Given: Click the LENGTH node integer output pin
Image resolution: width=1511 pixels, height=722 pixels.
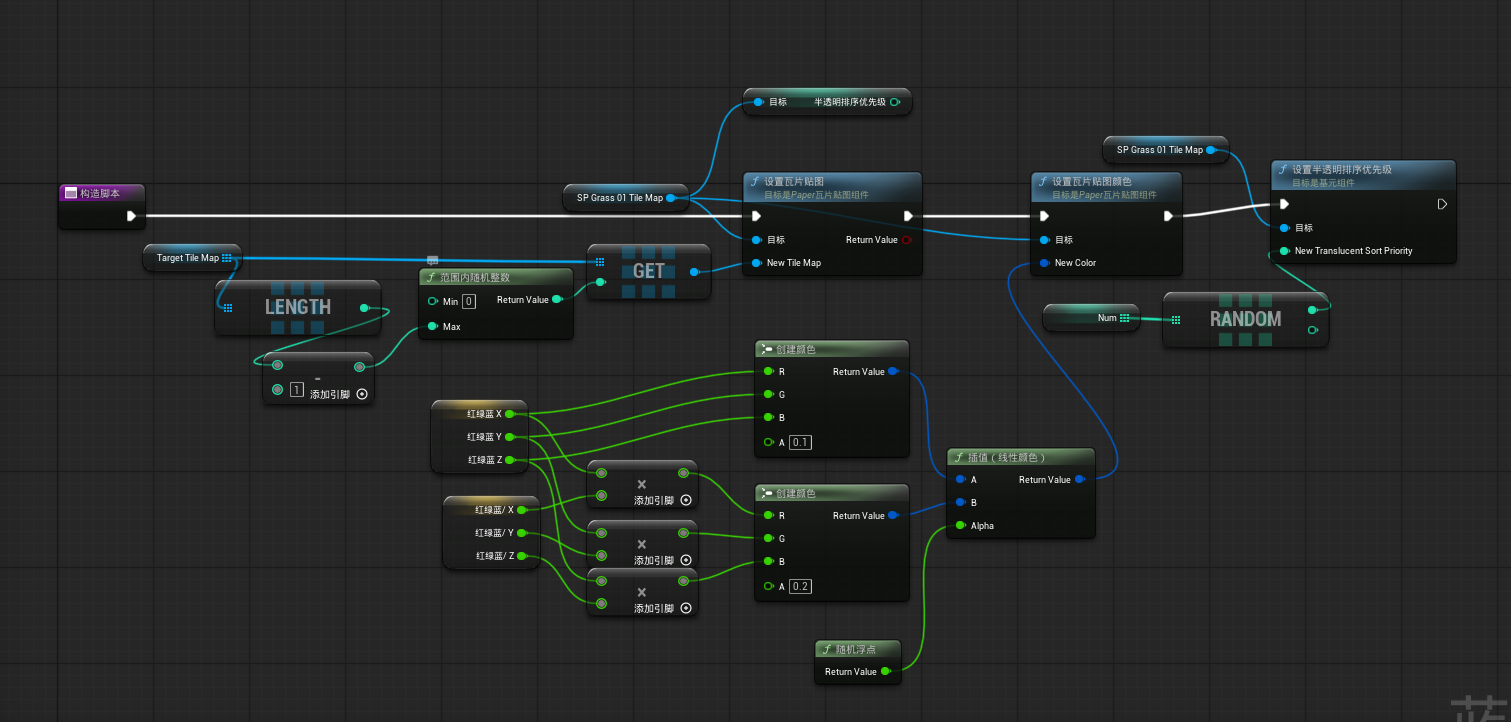Looking at the screenshot, I should pyautogui.click(x=364, y=308).
